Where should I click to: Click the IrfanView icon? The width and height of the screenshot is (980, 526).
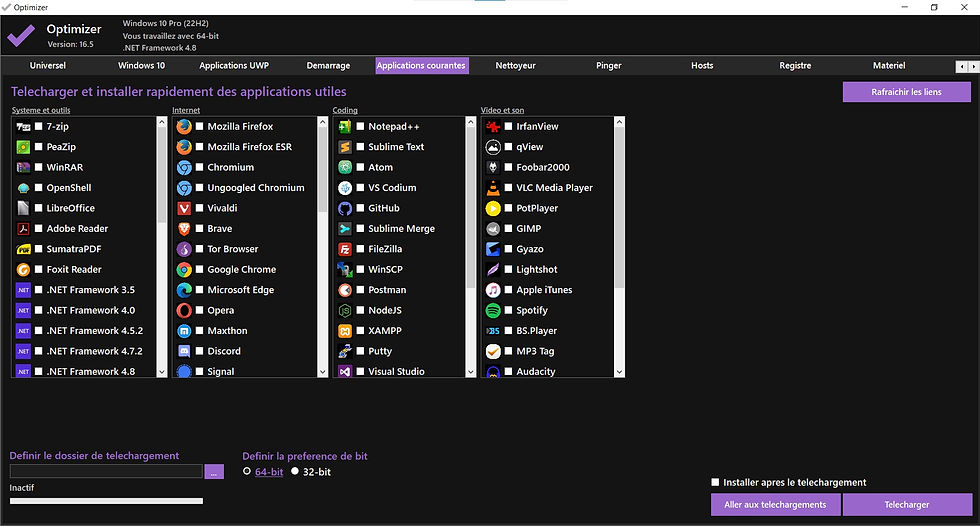coord(493,127)
